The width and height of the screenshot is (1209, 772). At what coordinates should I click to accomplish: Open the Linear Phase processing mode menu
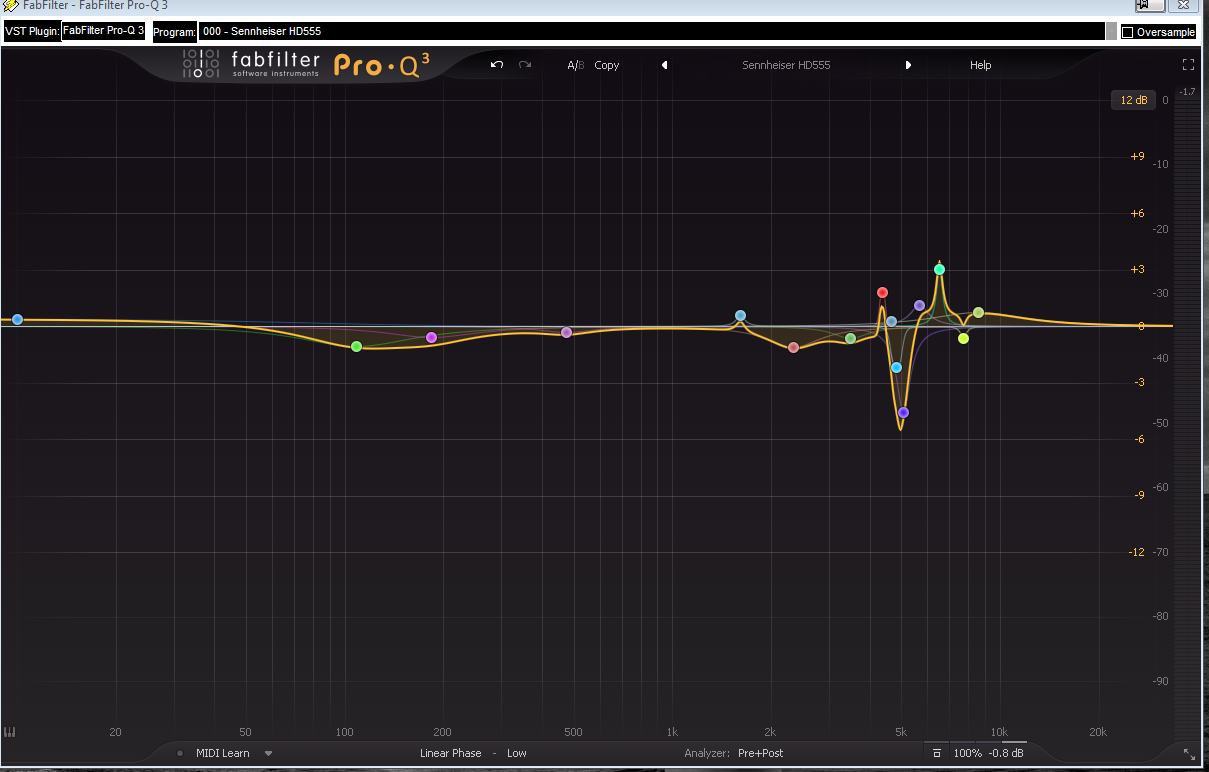pos(450,753)
